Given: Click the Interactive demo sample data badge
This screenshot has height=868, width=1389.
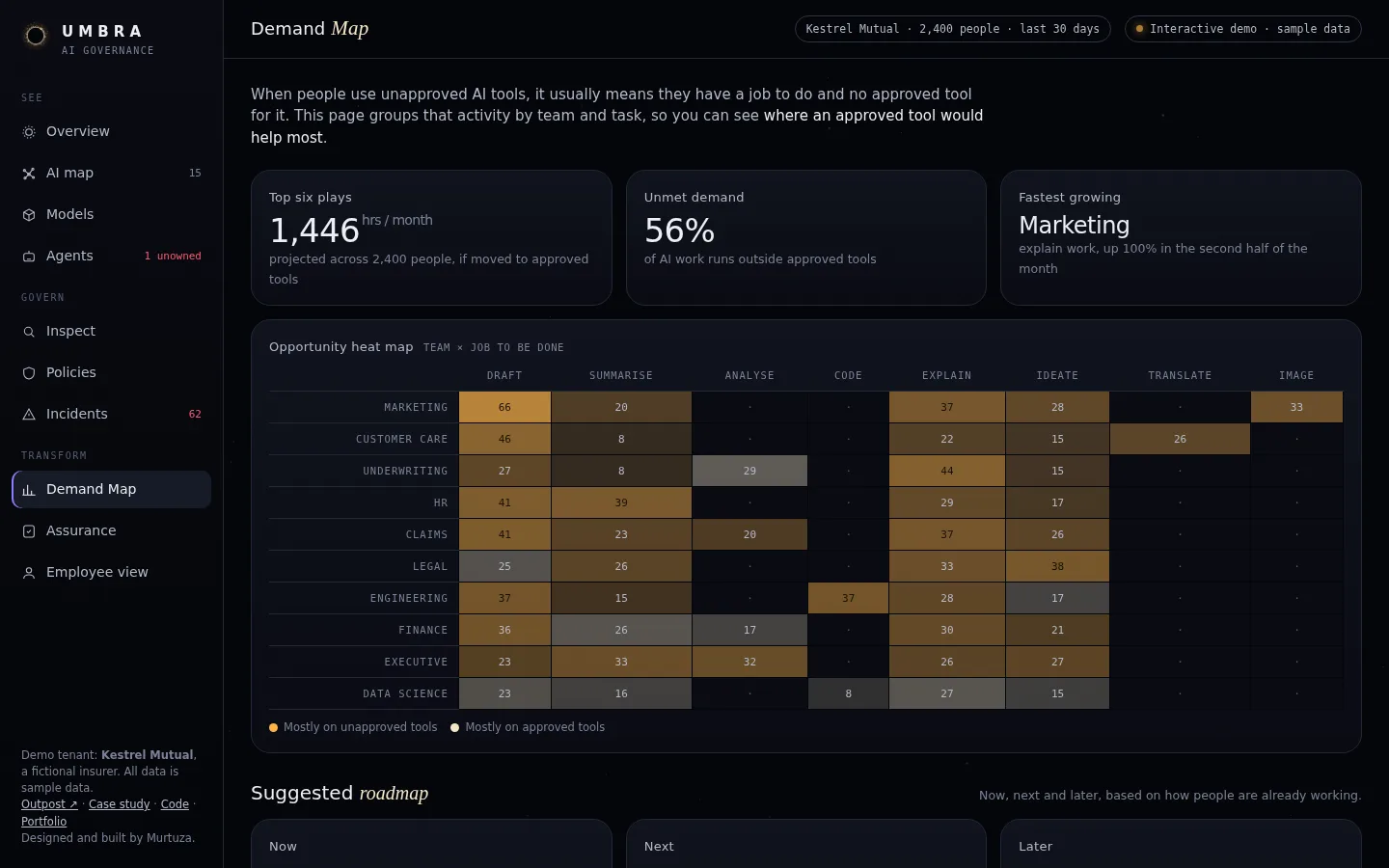Looking at the screenshot, I should [x=1243, y=29].
